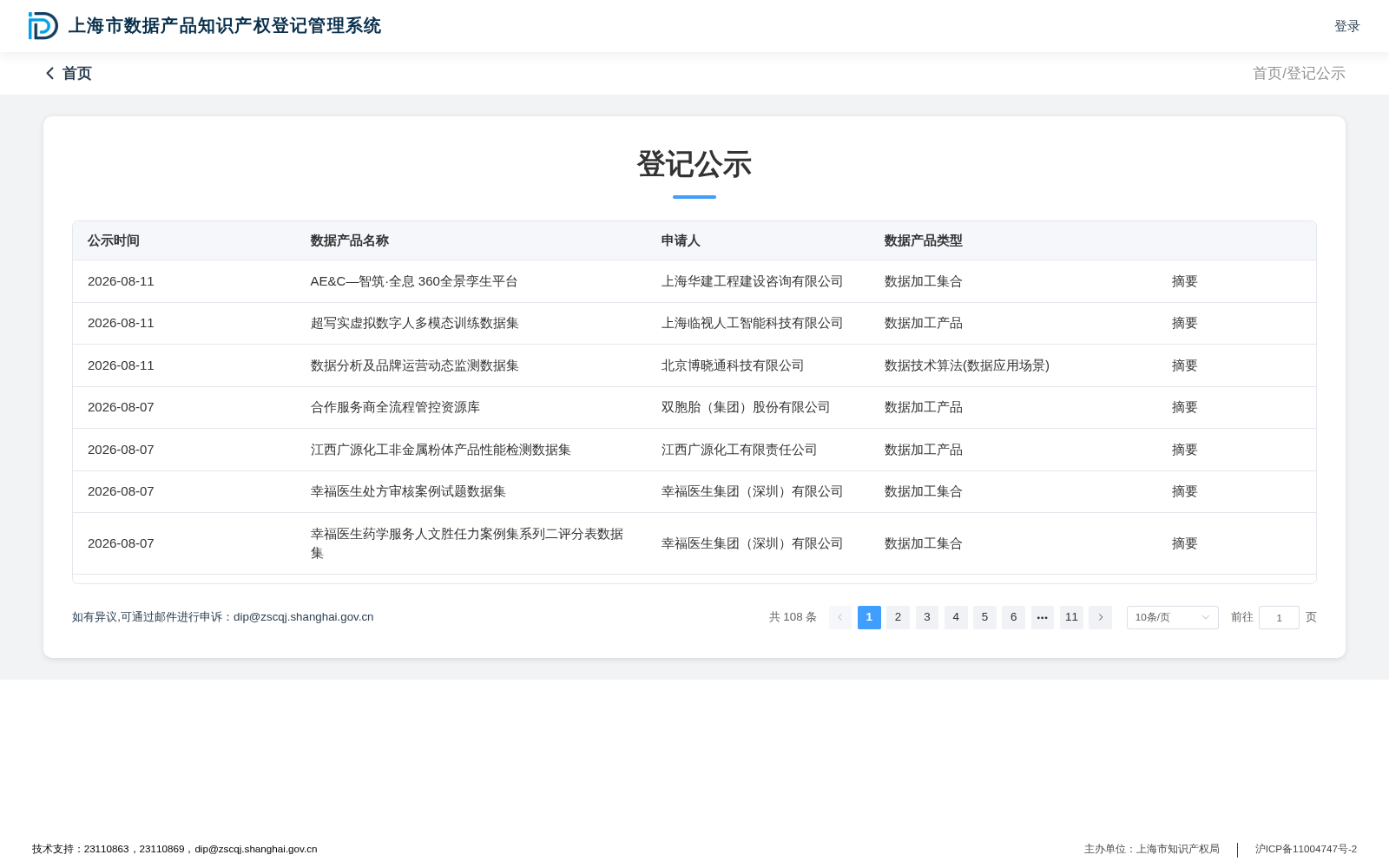Jump to last page 11
This screenshot has height=868, width=1389.
click(1071, 617)
